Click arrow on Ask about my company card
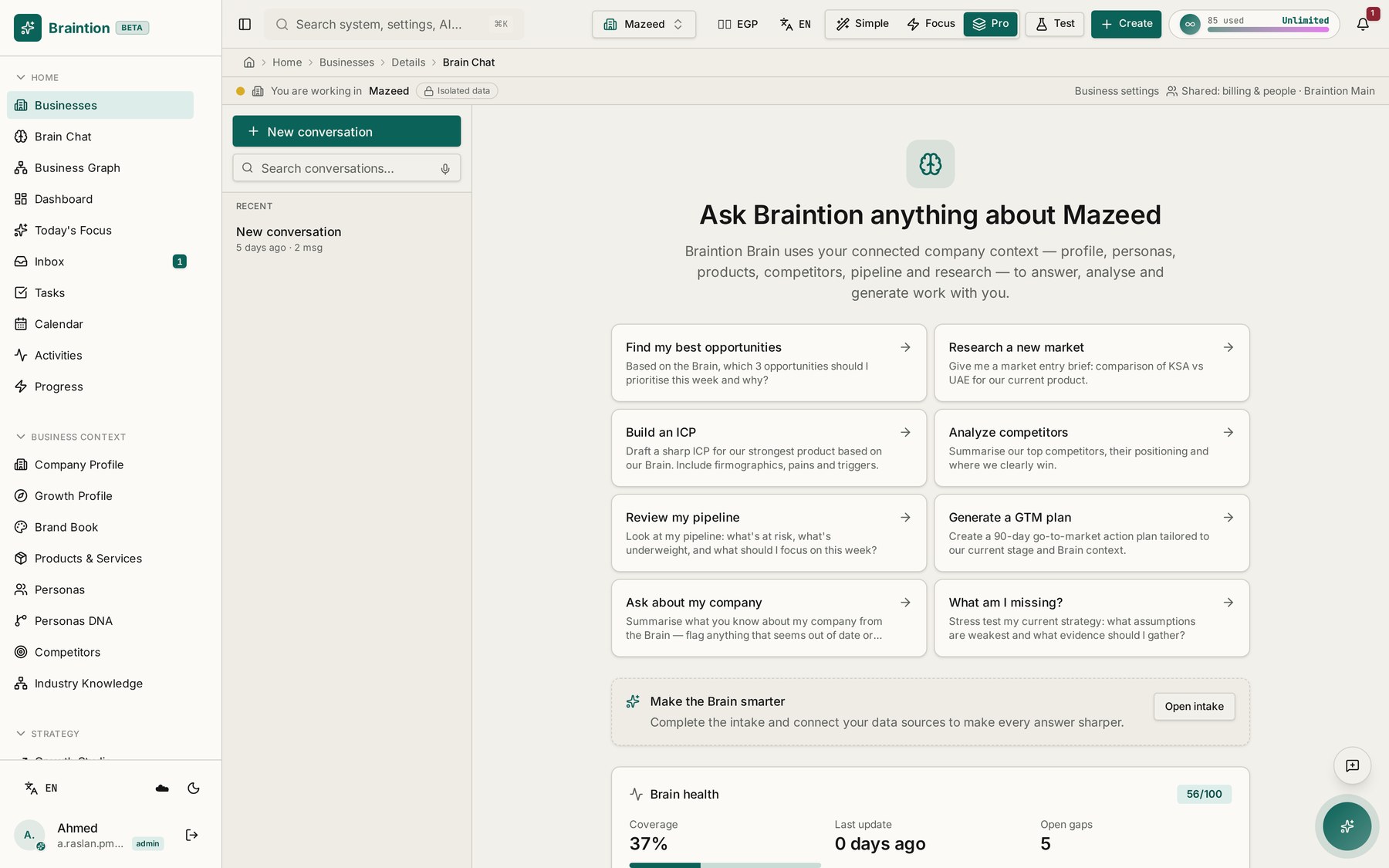1389x868 pixels. pyautogui.click(x=905, y=602)
